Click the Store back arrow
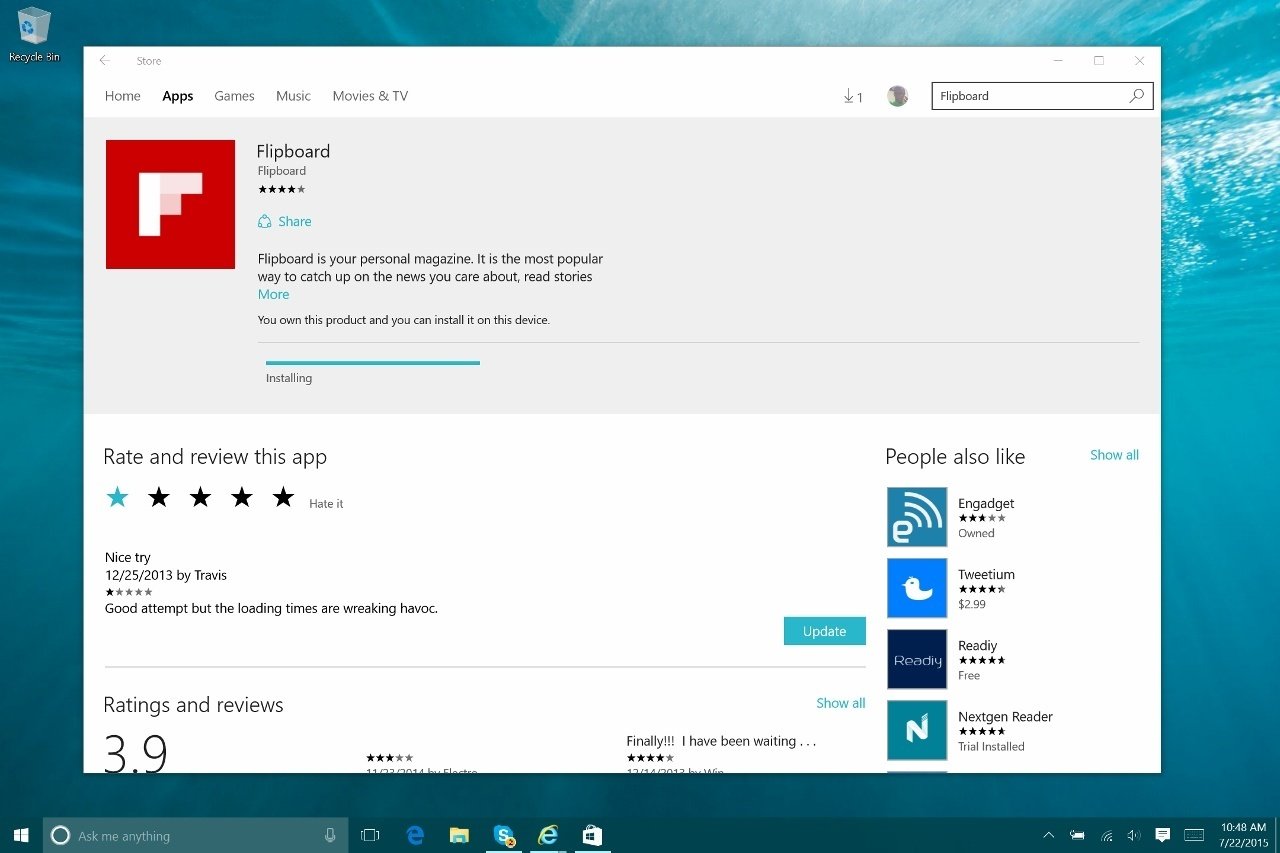This screenshot has width=1280, height=853. pyautogui.click(x=104, y=61)
